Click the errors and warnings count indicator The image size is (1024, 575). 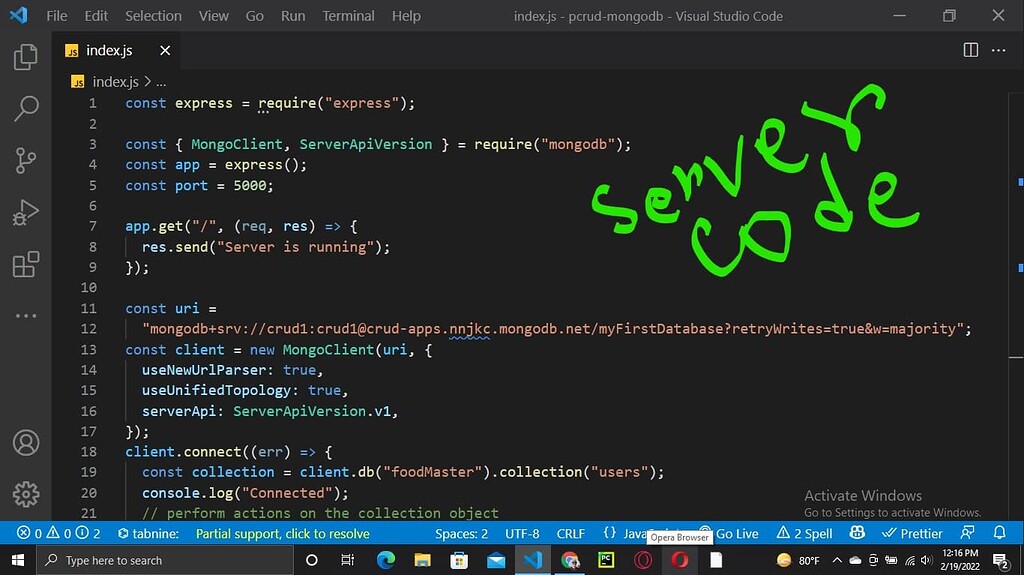pyautogui.click(x=59, y=534)
